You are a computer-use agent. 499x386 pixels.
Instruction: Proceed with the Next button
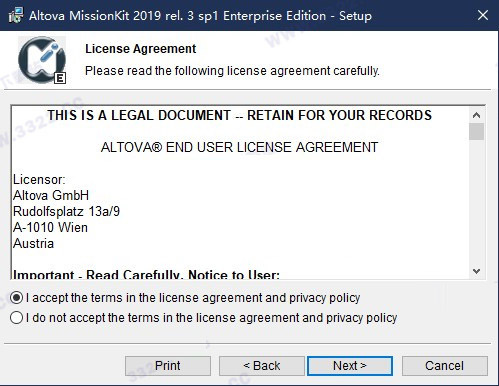[350, 366]
